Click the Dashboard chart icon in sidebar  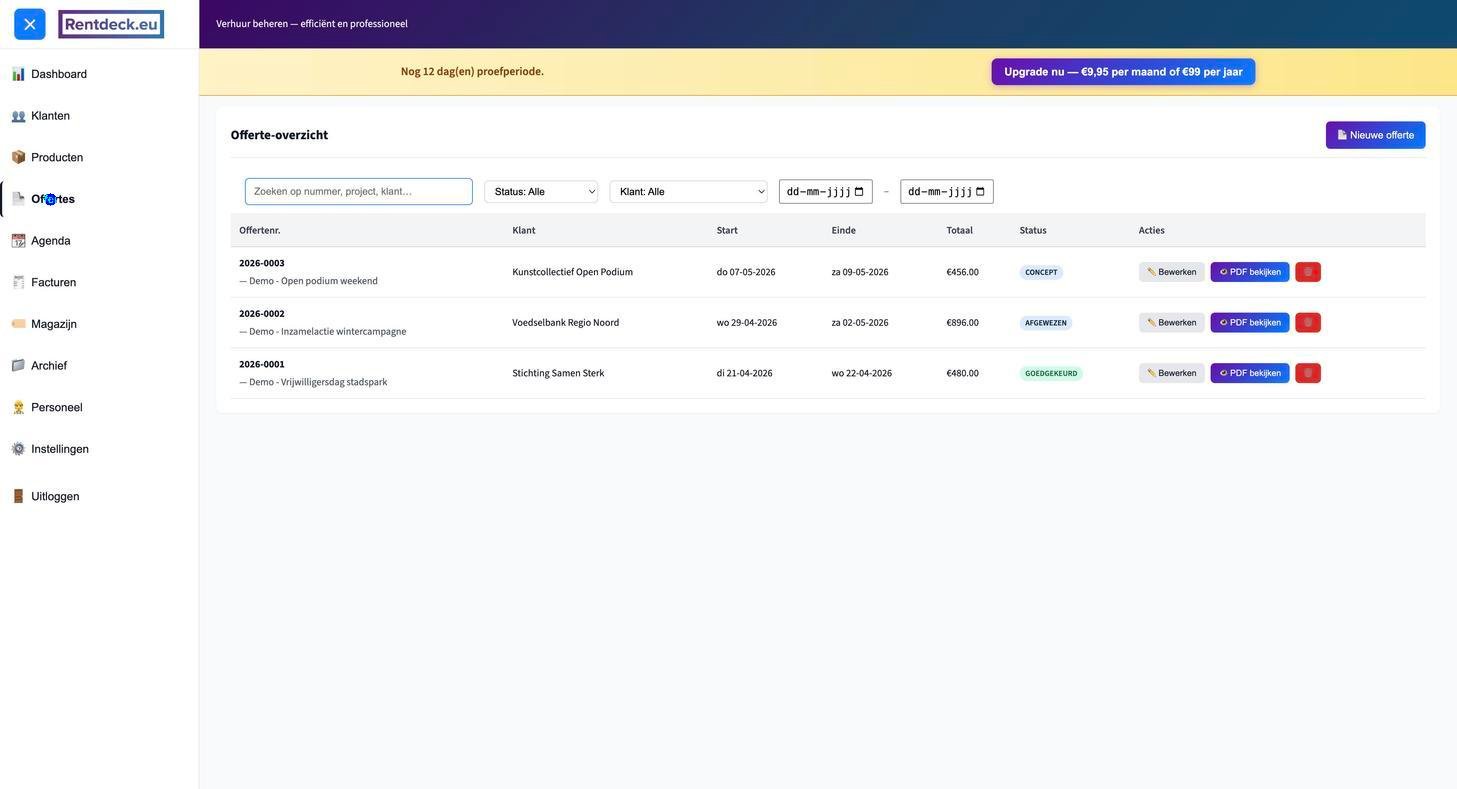pos(18,74)
